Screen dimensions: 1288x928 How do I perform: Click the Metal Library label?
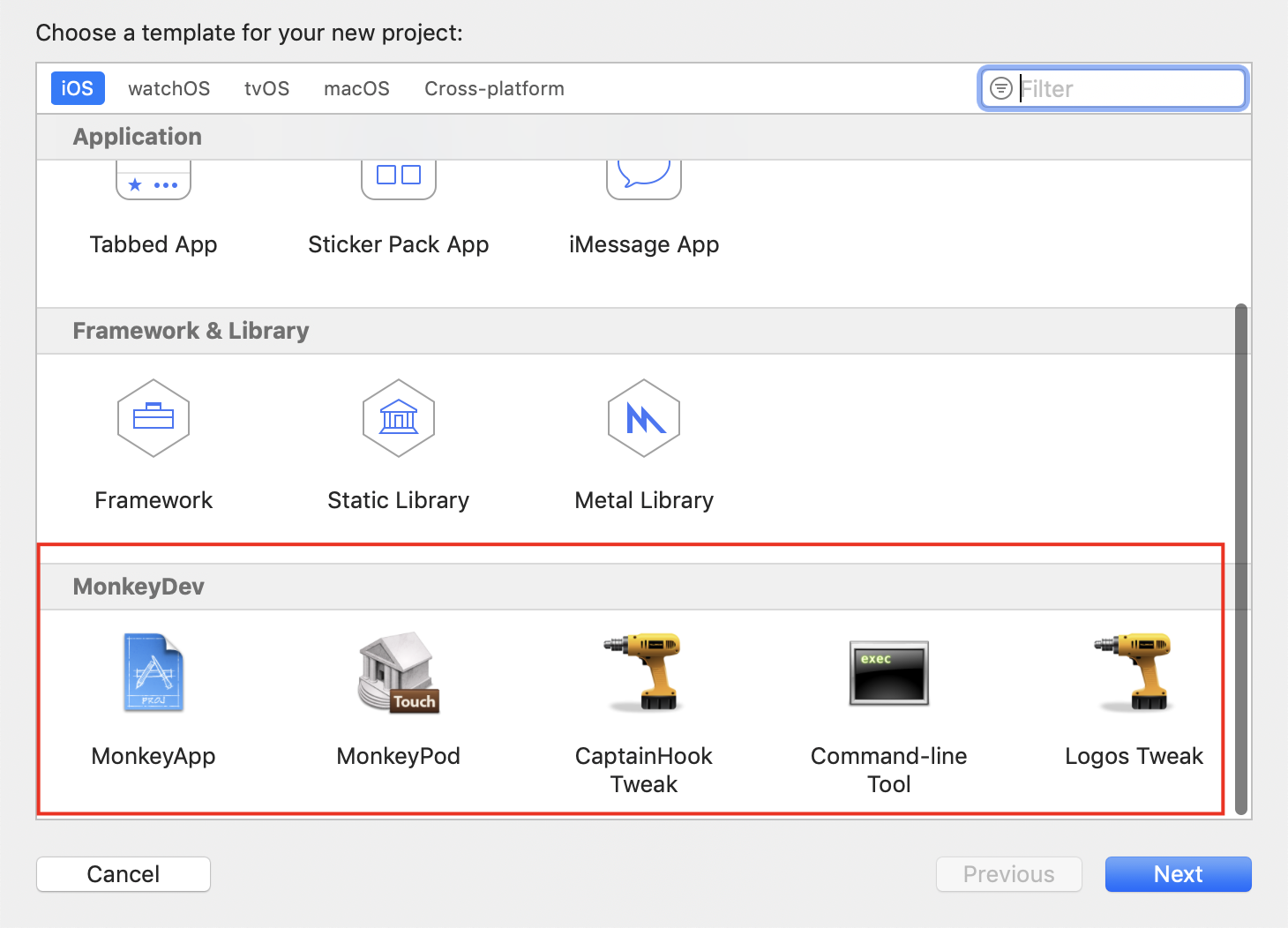[x=644, y=500]
